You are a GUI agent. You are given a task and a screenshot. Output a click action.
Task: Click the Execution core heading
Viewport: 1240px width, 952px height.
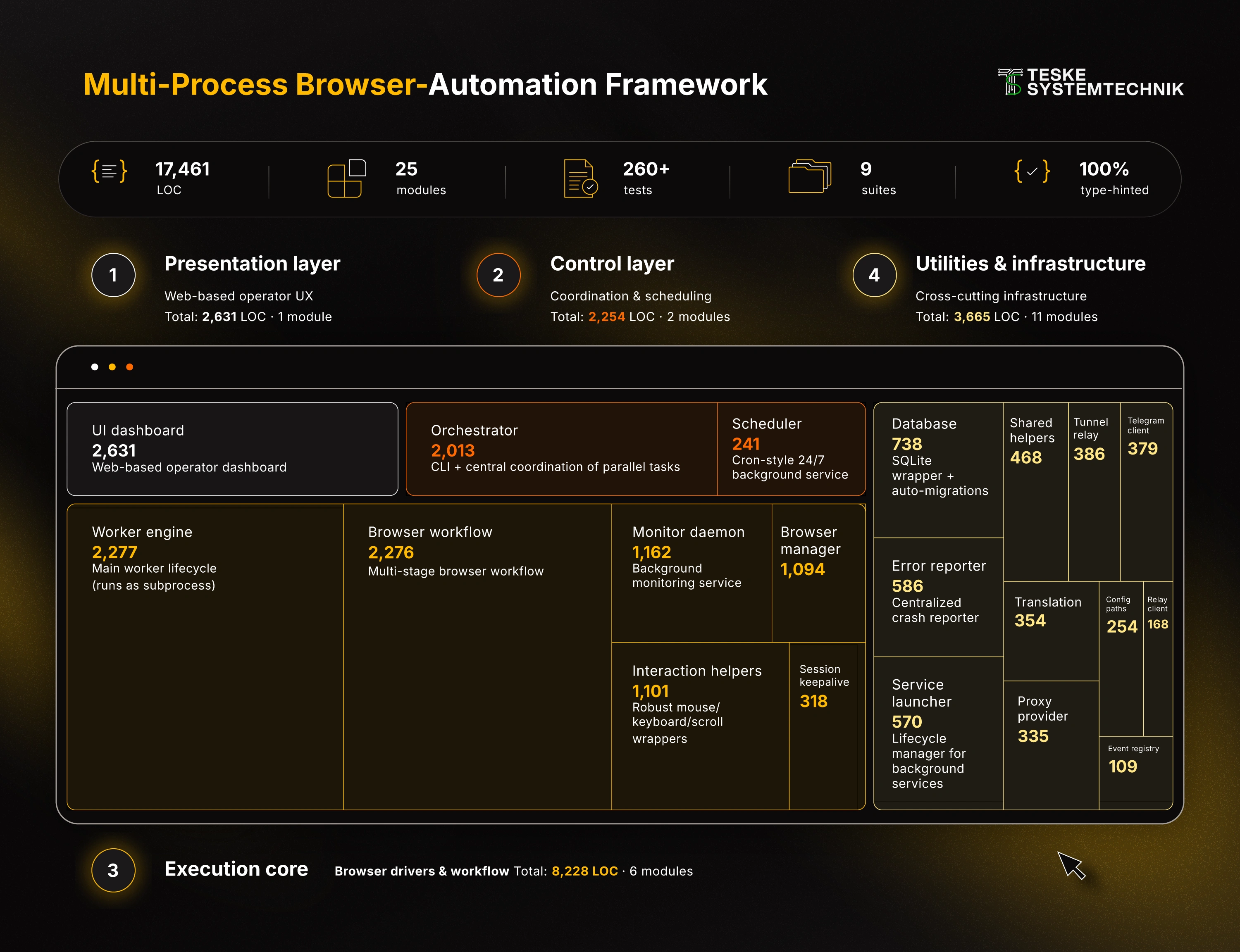tap(236, 869)
